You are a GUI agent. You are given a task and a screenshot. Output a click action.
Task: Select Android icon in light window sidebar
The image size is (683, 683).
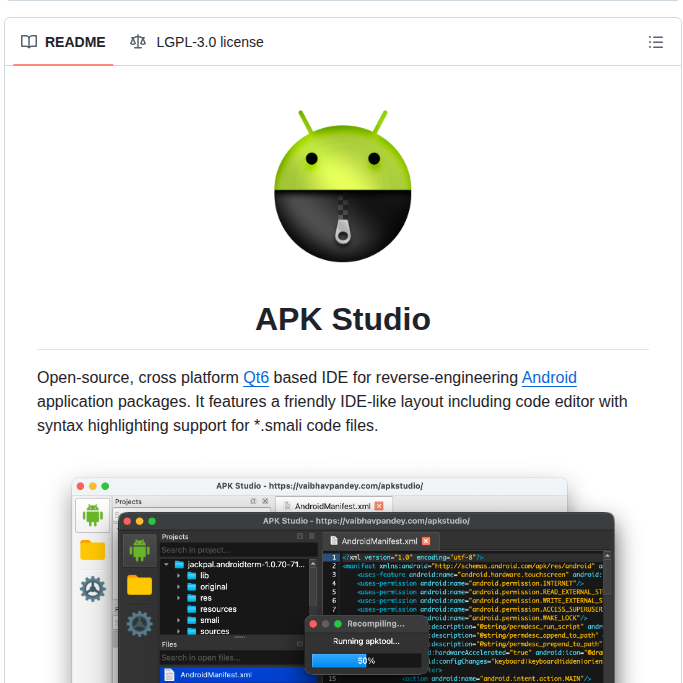click(93, 515)
